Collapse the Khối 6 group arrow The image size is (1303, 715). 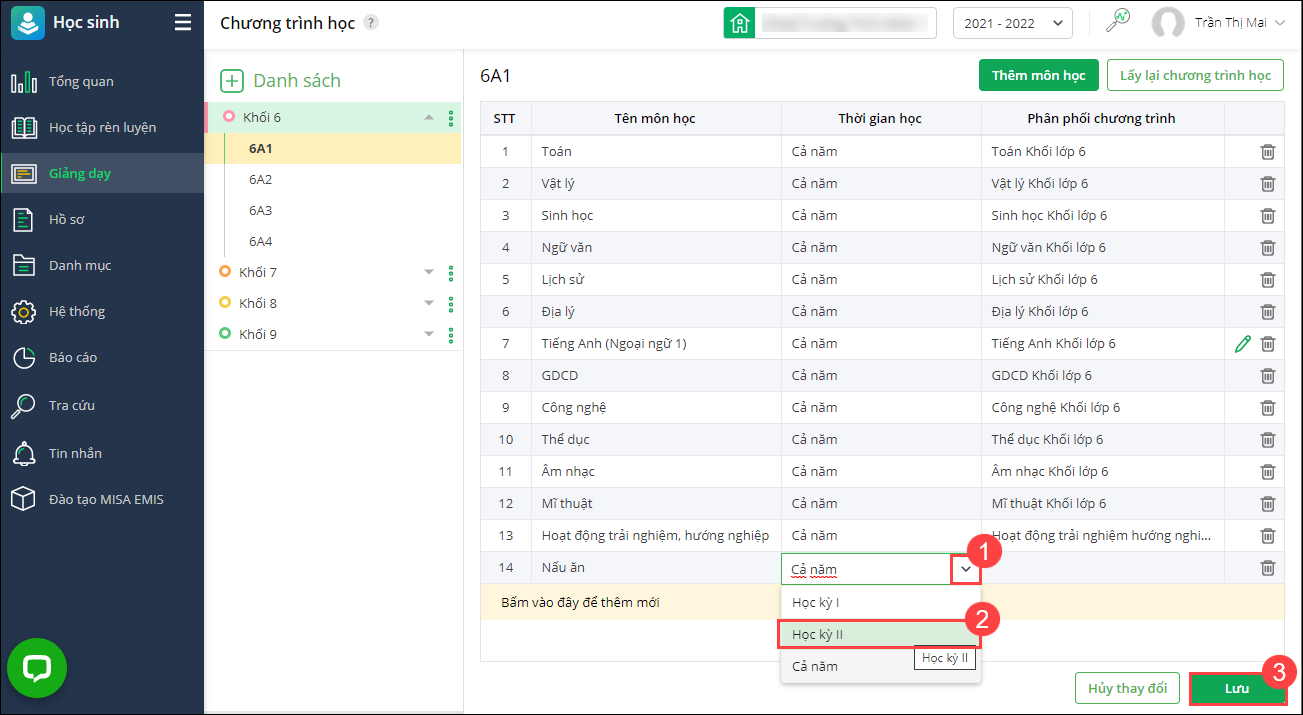[x=429, y=118]
